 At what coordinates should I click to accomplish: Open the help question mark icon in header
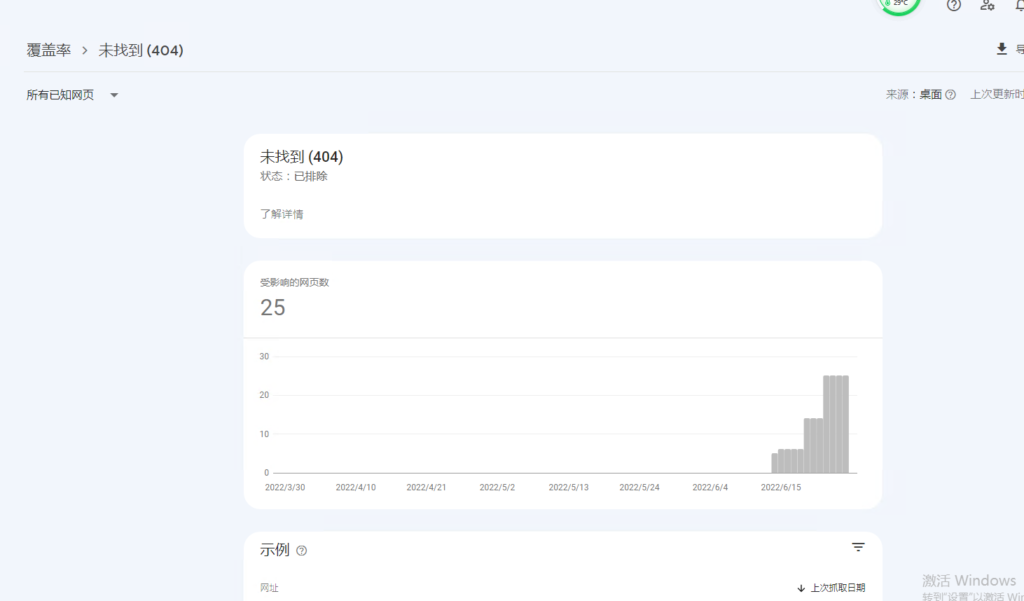[954, 5]
